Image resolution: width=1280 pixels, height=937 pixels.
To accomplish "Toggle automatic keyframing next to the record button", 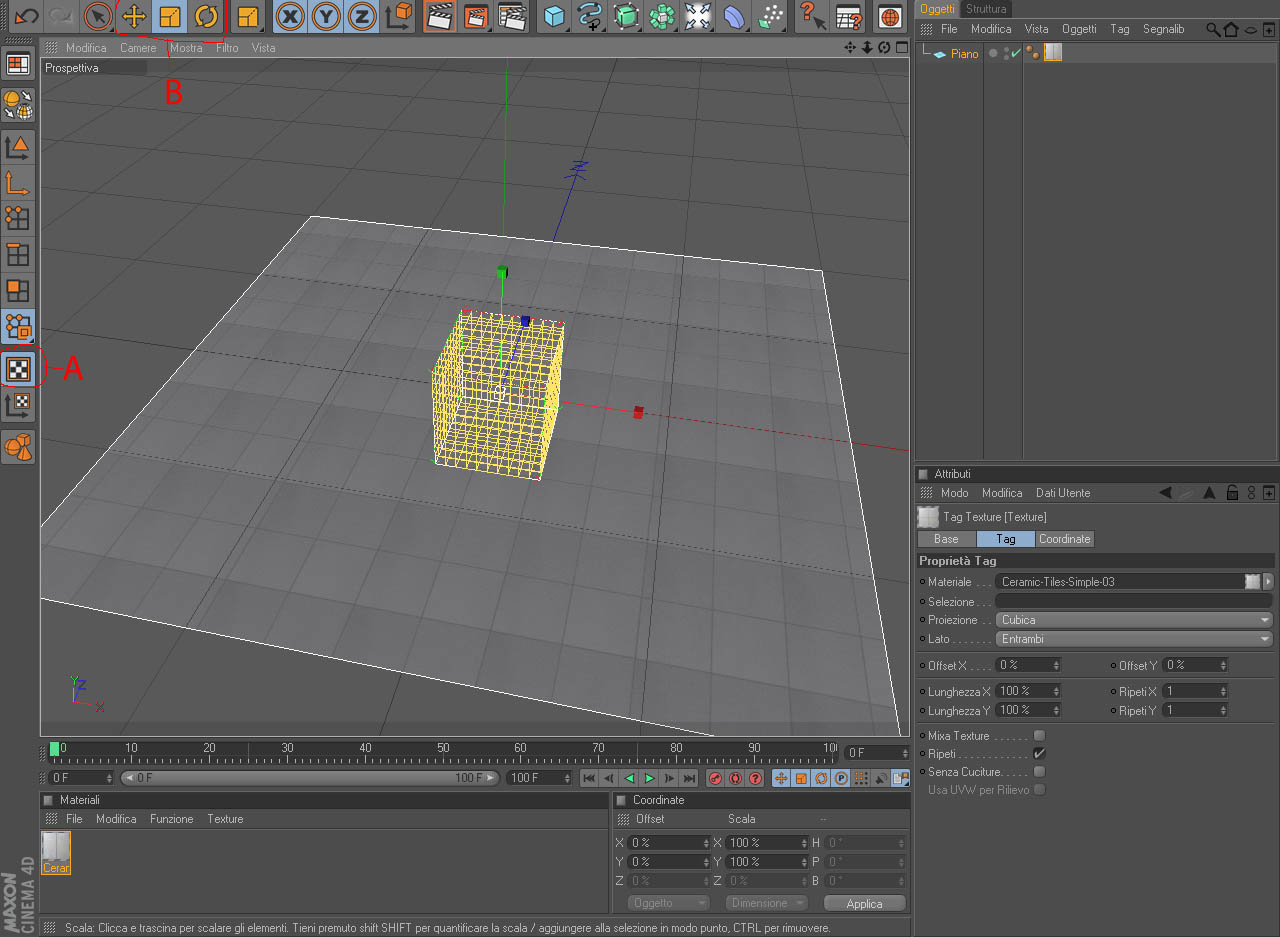I will click(x=735, y=778).
